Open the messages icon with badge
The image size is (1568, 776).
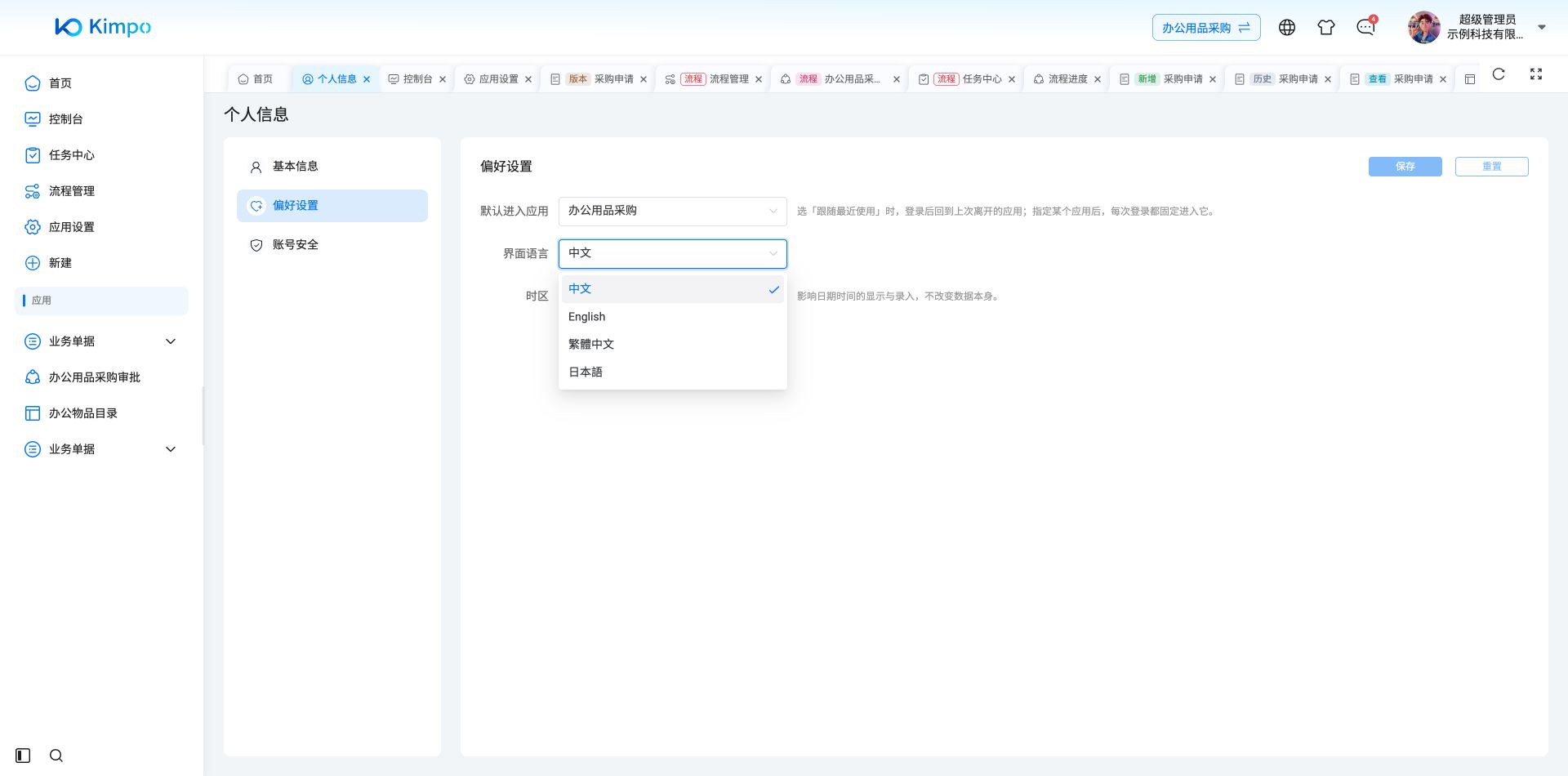(1365, 28)
